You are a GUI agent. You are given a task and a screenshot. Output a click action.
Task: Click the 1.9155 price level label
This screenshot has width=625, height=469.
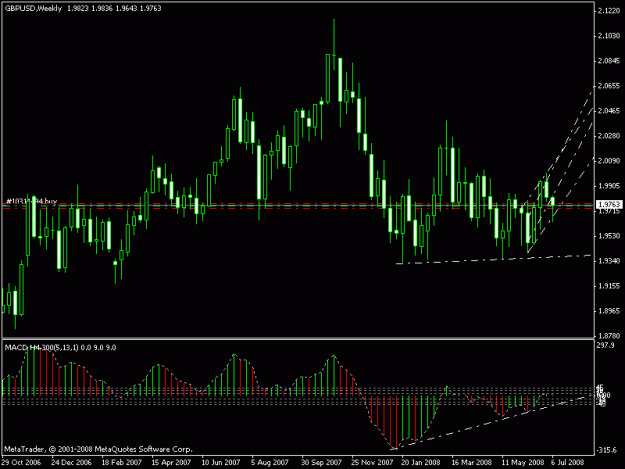(x=609, y=286)
